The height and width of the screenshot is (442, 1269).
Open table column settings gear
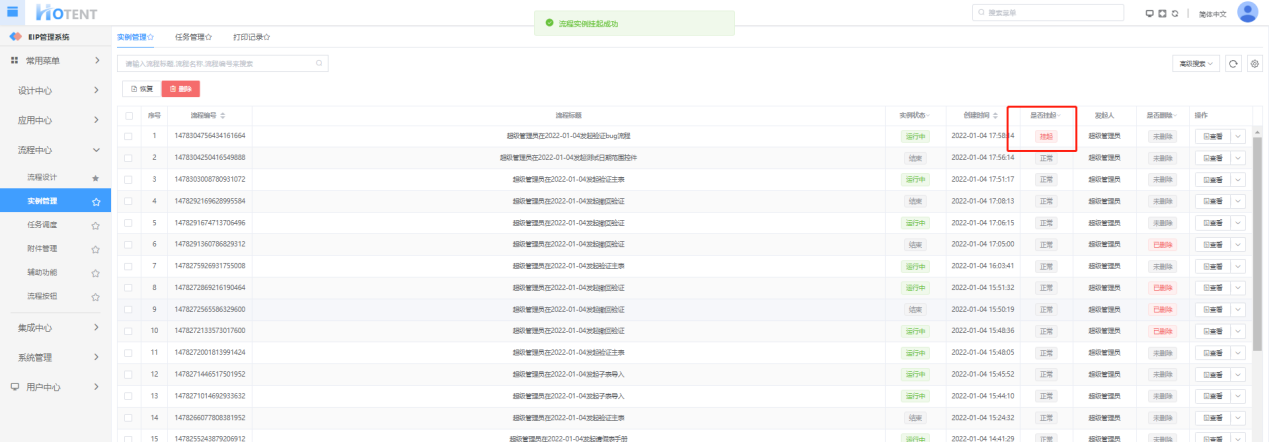(1254, 63)
